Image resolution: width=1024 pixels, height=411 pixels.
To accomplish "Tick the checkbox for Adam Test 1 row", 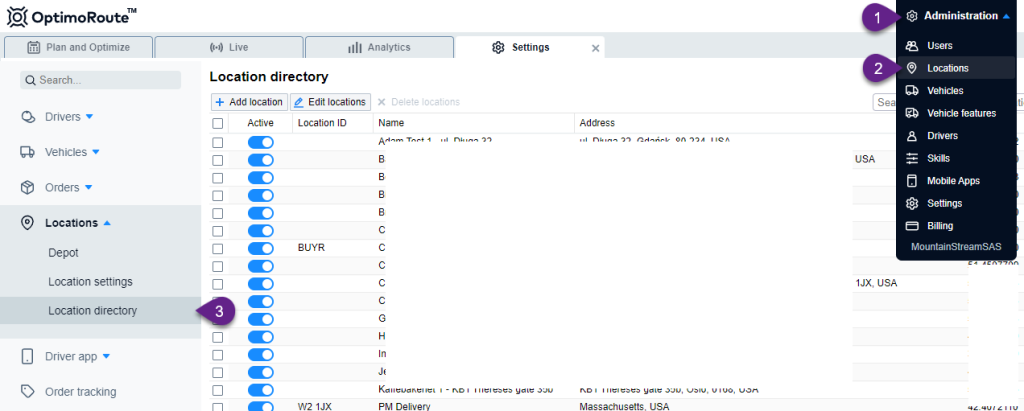I will [217, 142].
